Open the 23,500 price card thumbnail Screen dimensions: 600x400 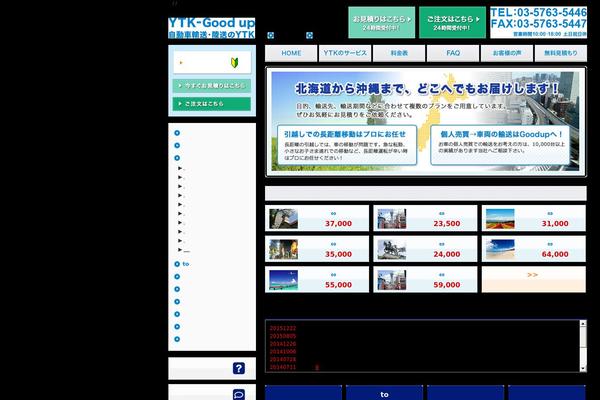(392, 219)
